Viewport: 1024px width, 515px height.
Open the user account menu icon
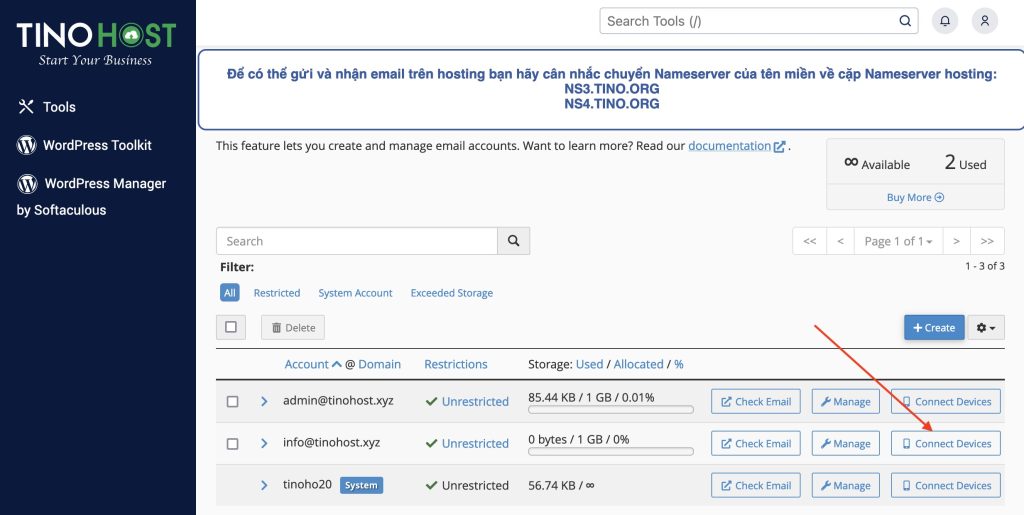(x=985, y=21)
